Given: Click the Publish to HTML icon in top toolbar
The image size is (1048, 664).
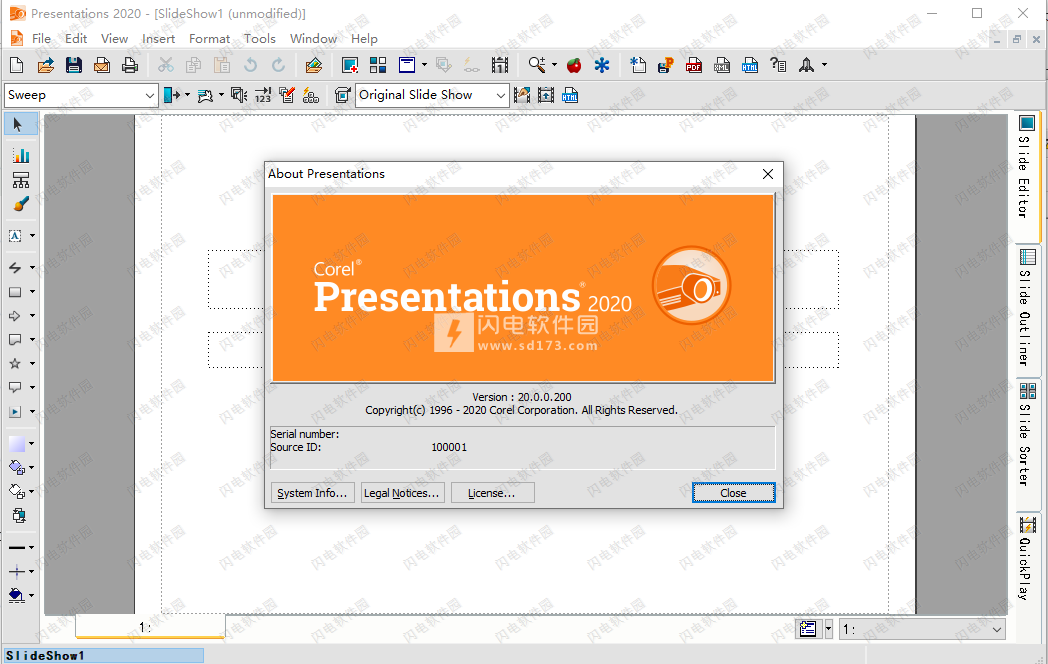Looking at the screenshot, I should tap(750, 65).
